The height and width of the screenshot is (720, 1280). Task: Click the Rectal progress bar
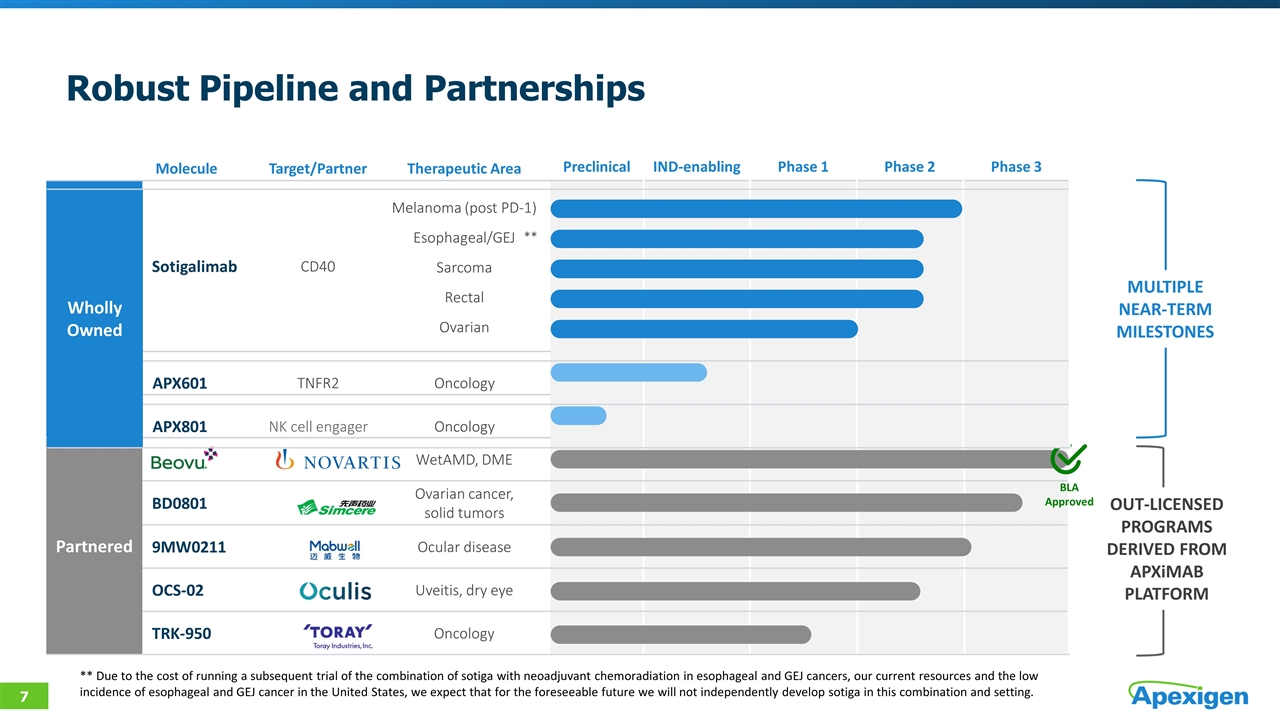[x=737, y=298]
